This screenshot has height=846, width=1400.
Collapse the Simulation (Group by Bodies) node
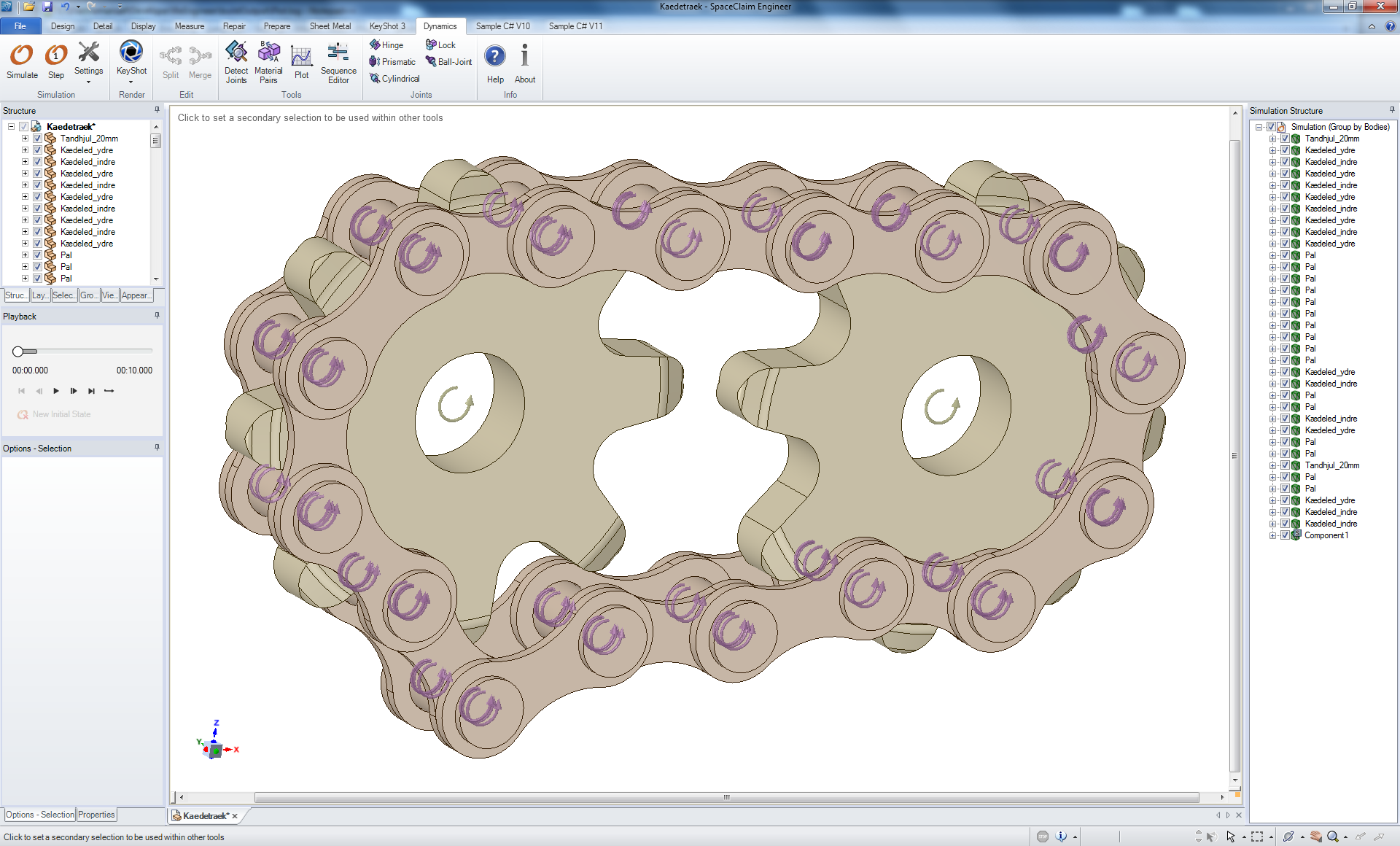pos(1259,126)
